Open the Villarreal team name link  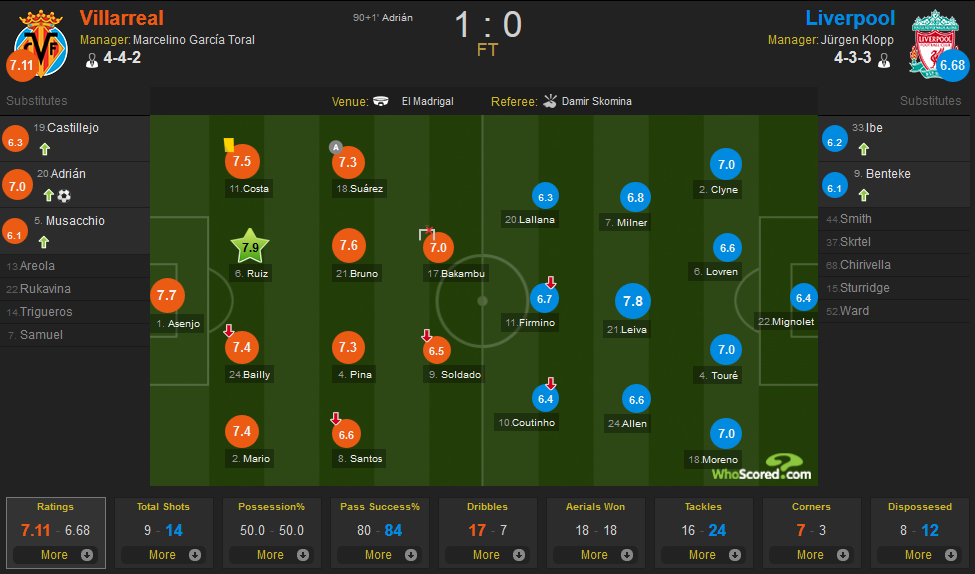[122, 18]
